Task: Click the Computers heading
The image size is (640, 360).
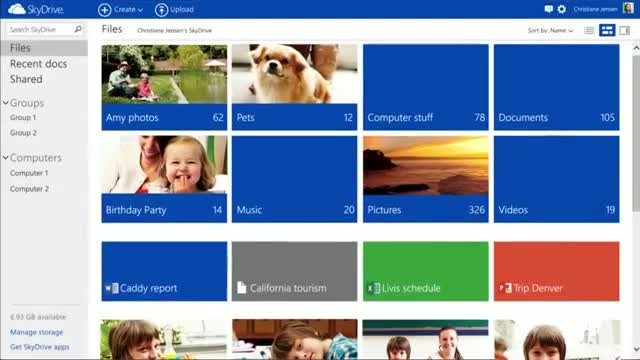Action: pos(36,158)
